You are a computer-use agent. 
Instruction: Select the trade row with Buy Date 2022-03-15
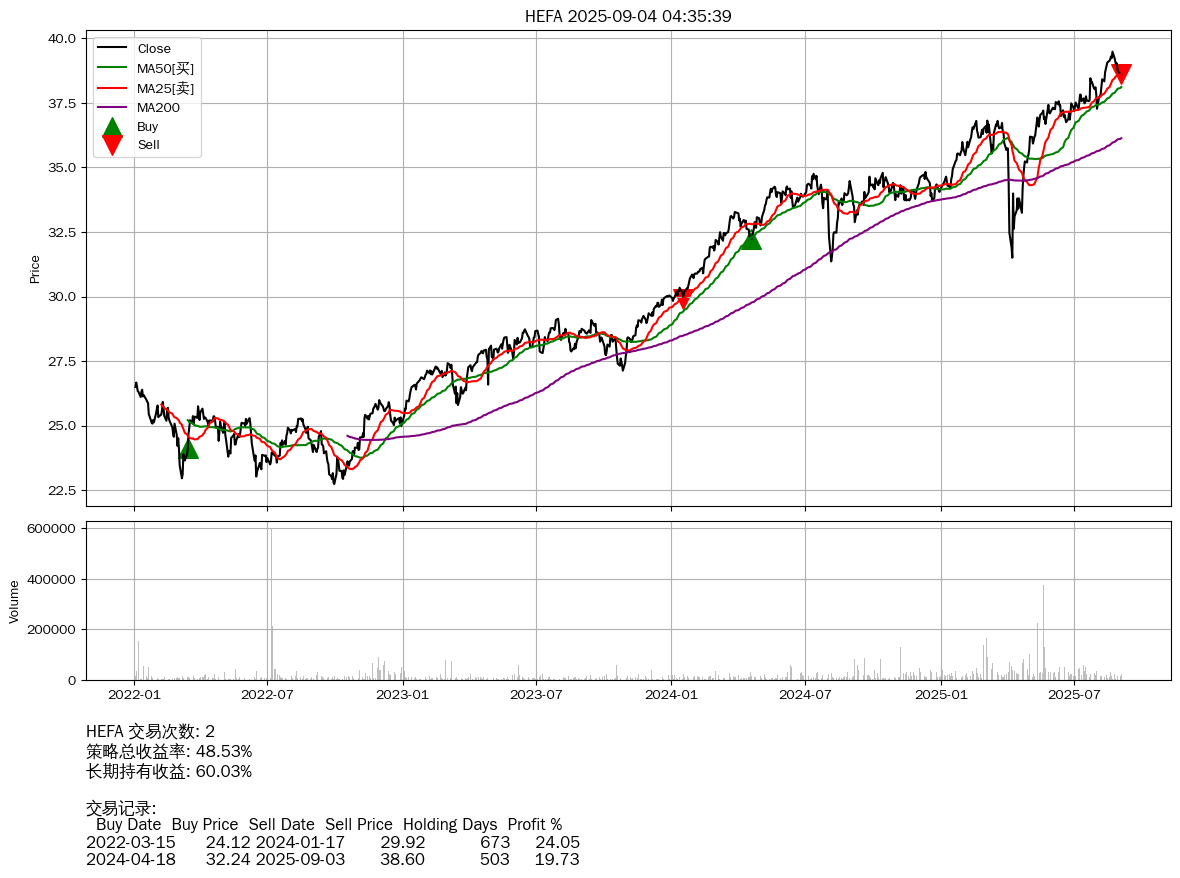point(332,842)
